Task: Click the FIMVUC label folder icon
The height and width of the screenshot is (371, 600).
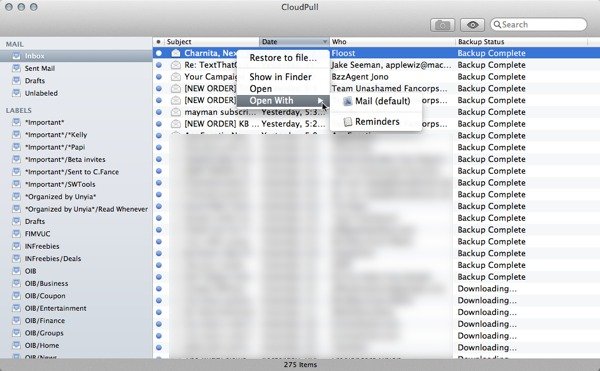Action: (x=16, y=234)
